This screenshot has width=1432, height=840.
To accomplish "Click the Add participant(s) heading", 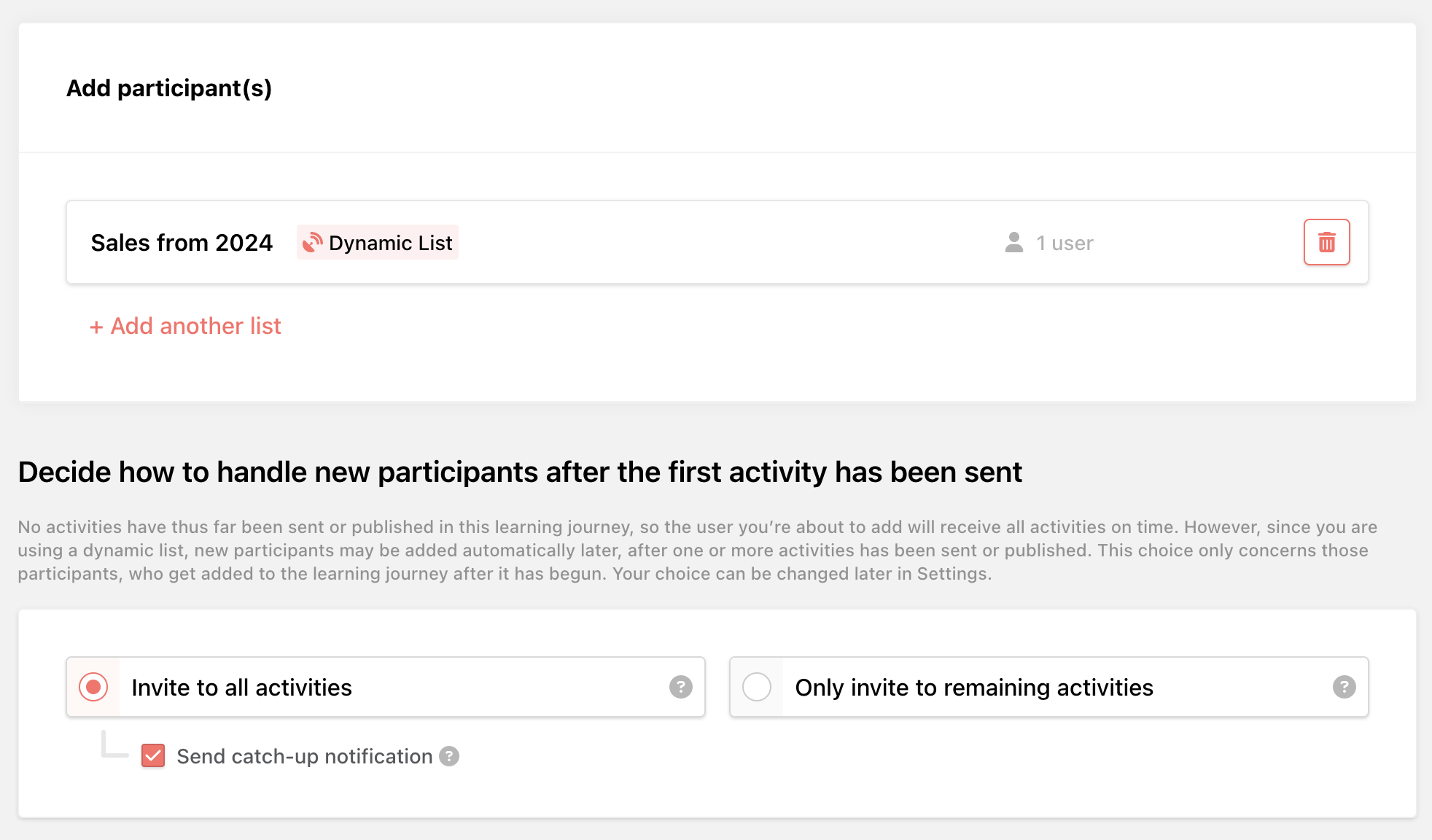I will pyautogui.click(x=169, y=88).
